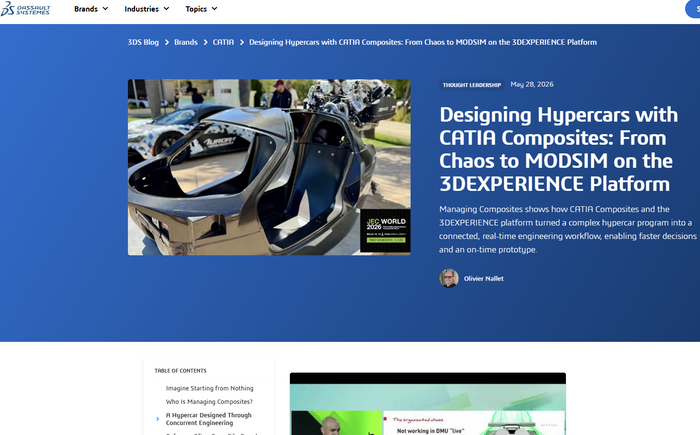Click the Designing Hypercars main headline

(x=558, y=149)
